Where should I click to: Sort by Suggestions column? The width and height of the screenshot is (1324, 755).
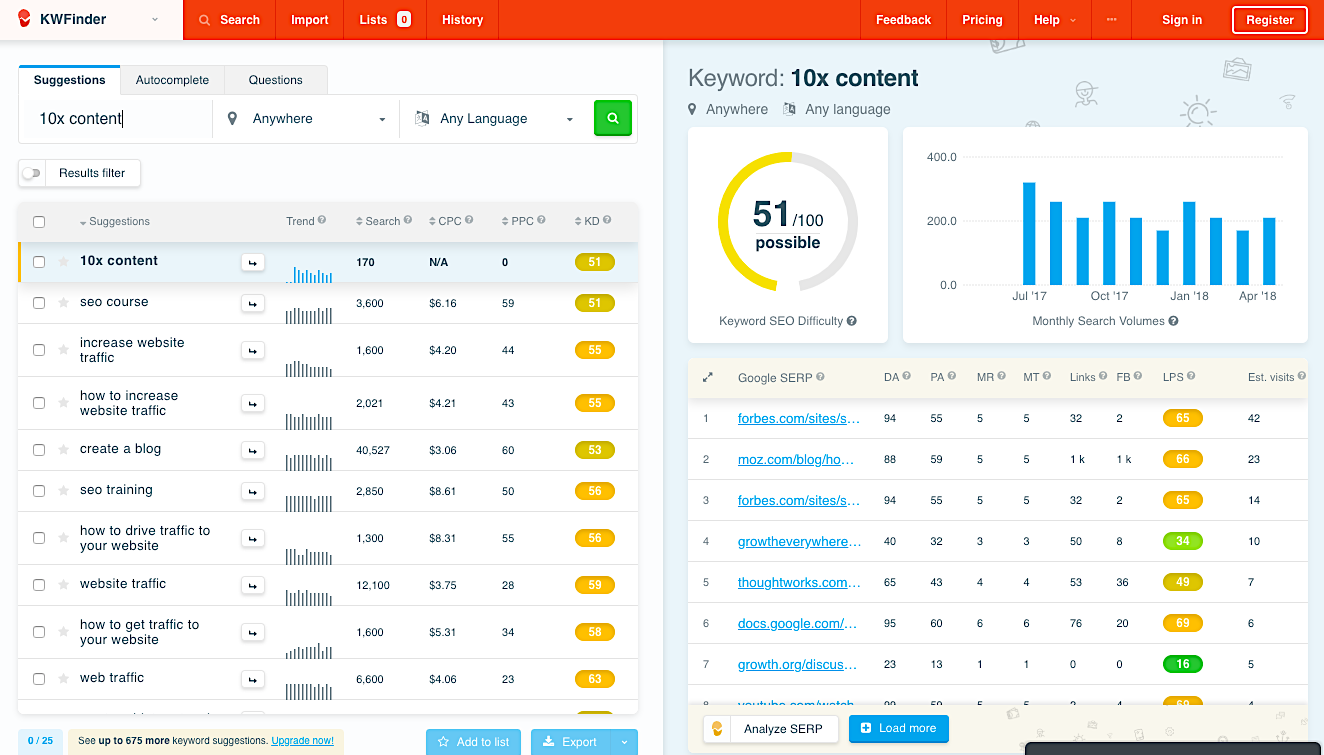tap(114, 221)
